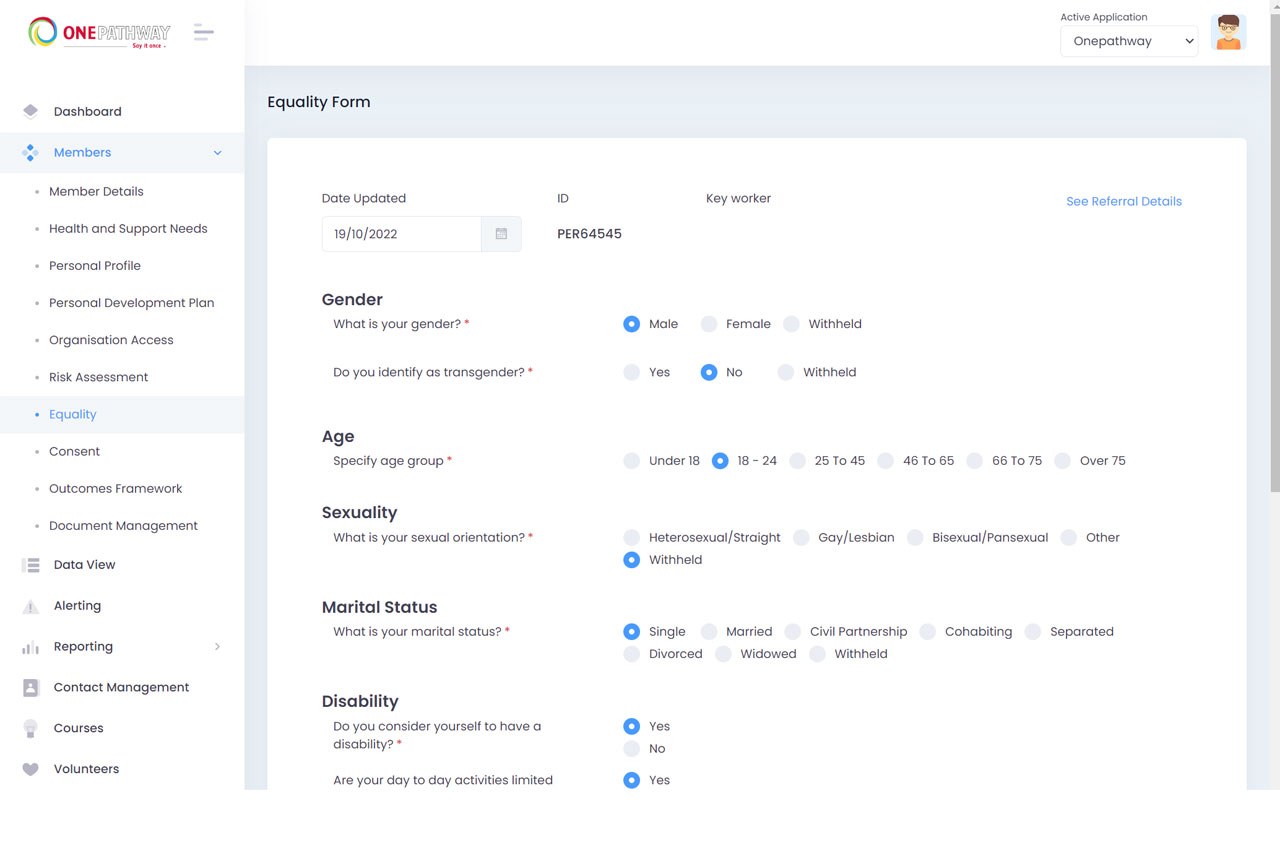Choose Withheld sexual orientation
Image resolution: width=1280 pixels, height=853 pixels.
[x=631, y=560]
